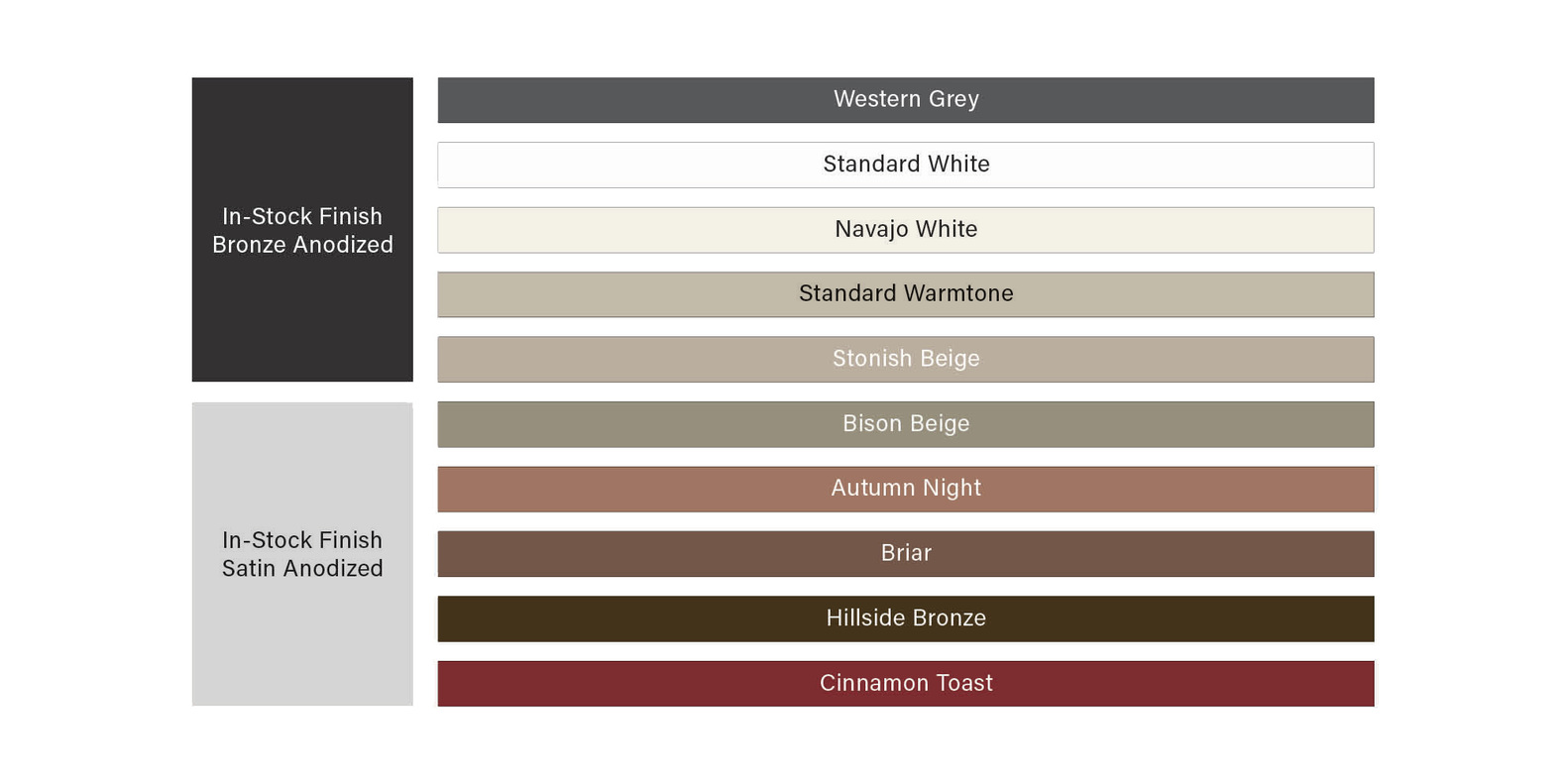
Task: Click the "In-Stock Finish Bronze Anodized" text
Action: [x=302, y=230]
